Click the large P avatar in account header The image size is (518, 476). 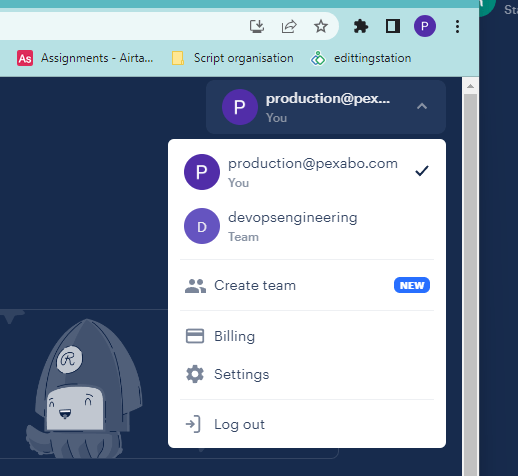point(240,107)
